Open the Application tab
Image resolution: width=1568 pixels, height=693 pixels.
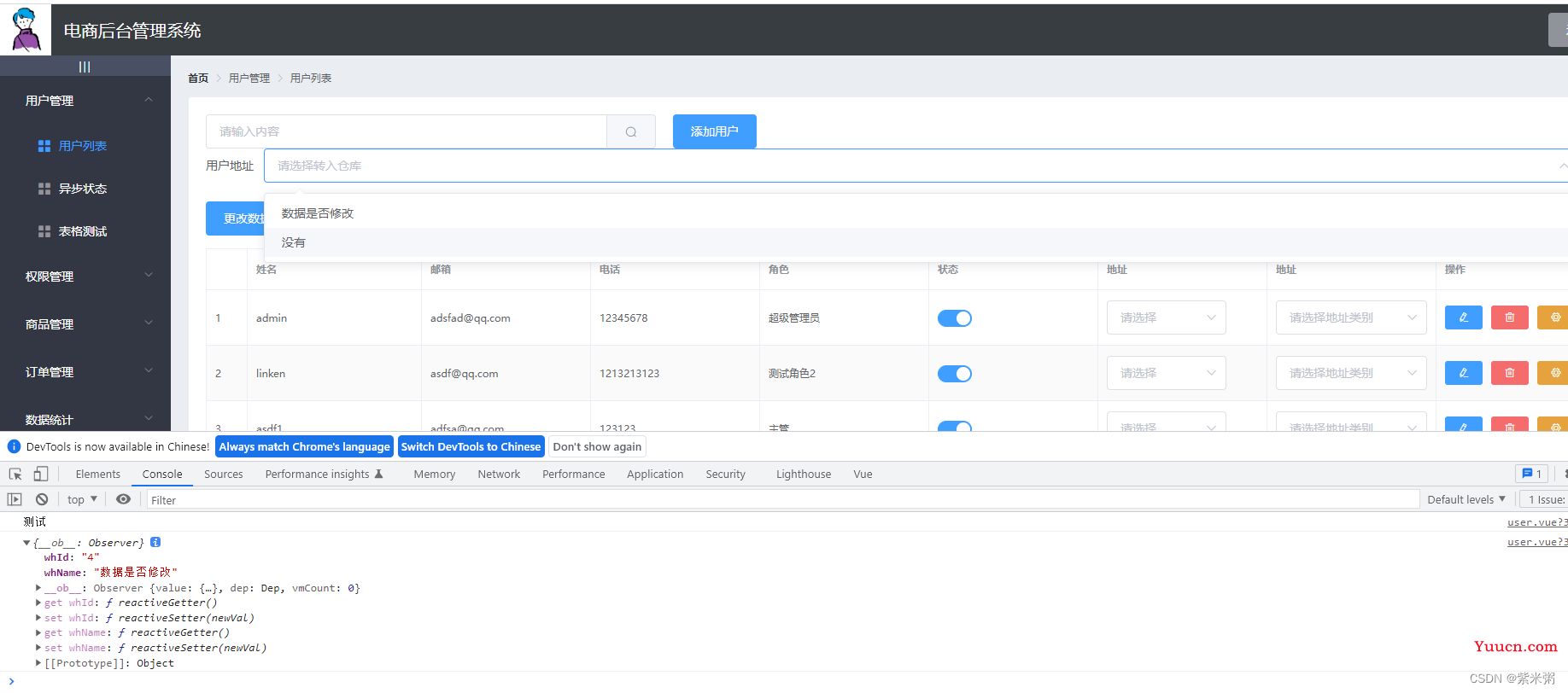[655, 474]
